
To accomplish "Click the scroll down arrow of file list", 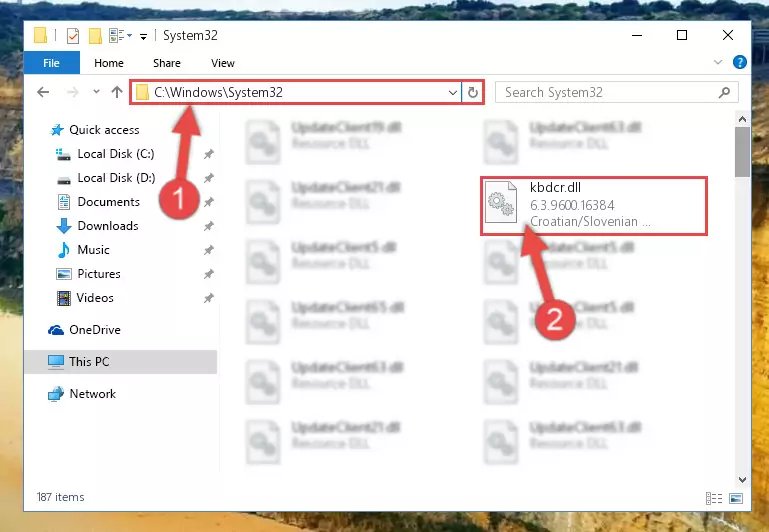I will pos(742,480).
